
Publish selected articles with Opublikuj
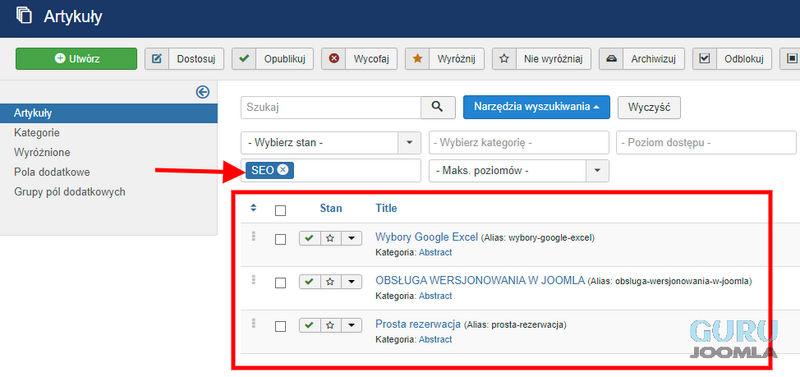[273, 59]
